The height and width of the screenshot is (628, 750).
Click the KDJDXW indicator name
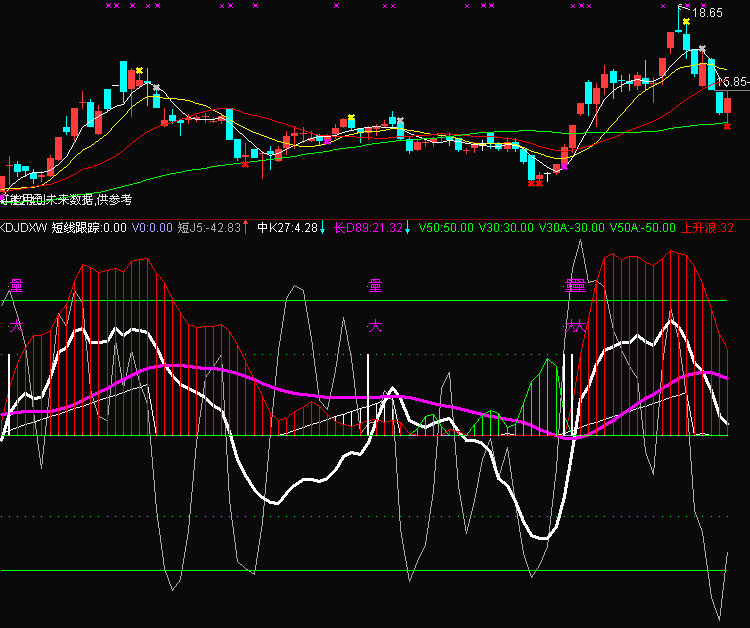pyautogui.click(x=22, y=228)
